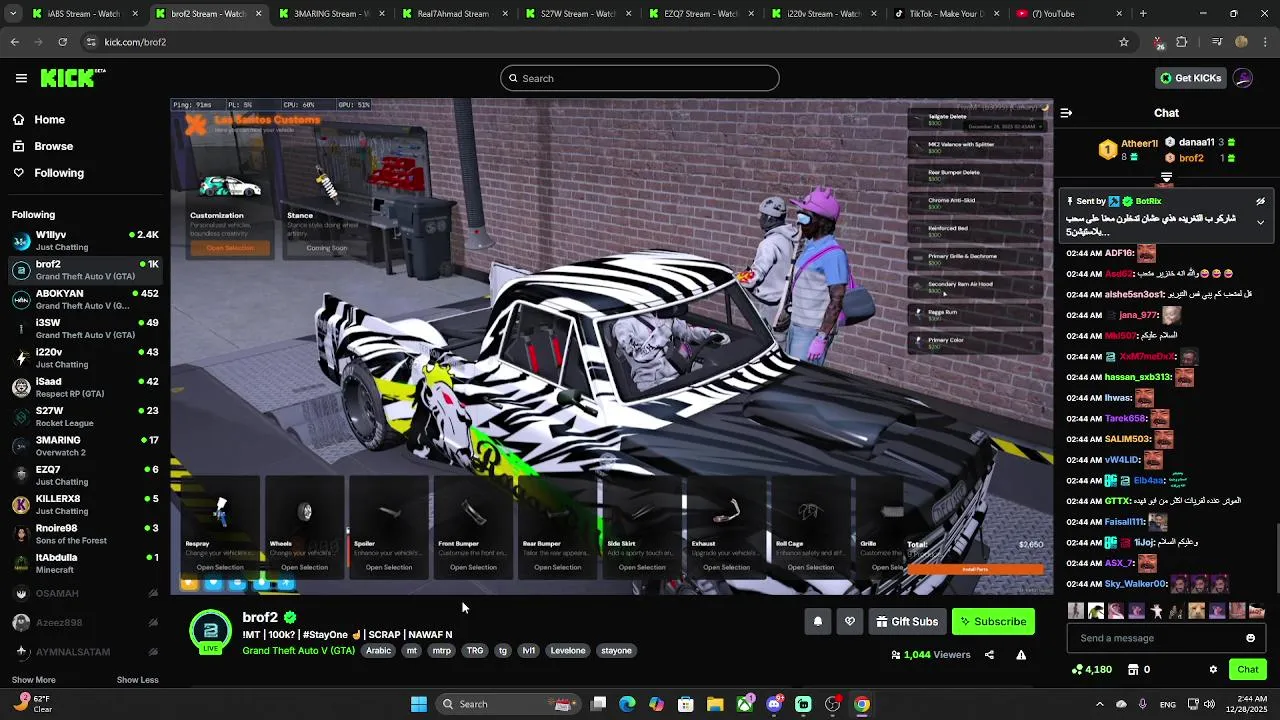Switch to the 3MARING Stream browser tab
This screenshot has width=1280, height=720.
[333, 14]
